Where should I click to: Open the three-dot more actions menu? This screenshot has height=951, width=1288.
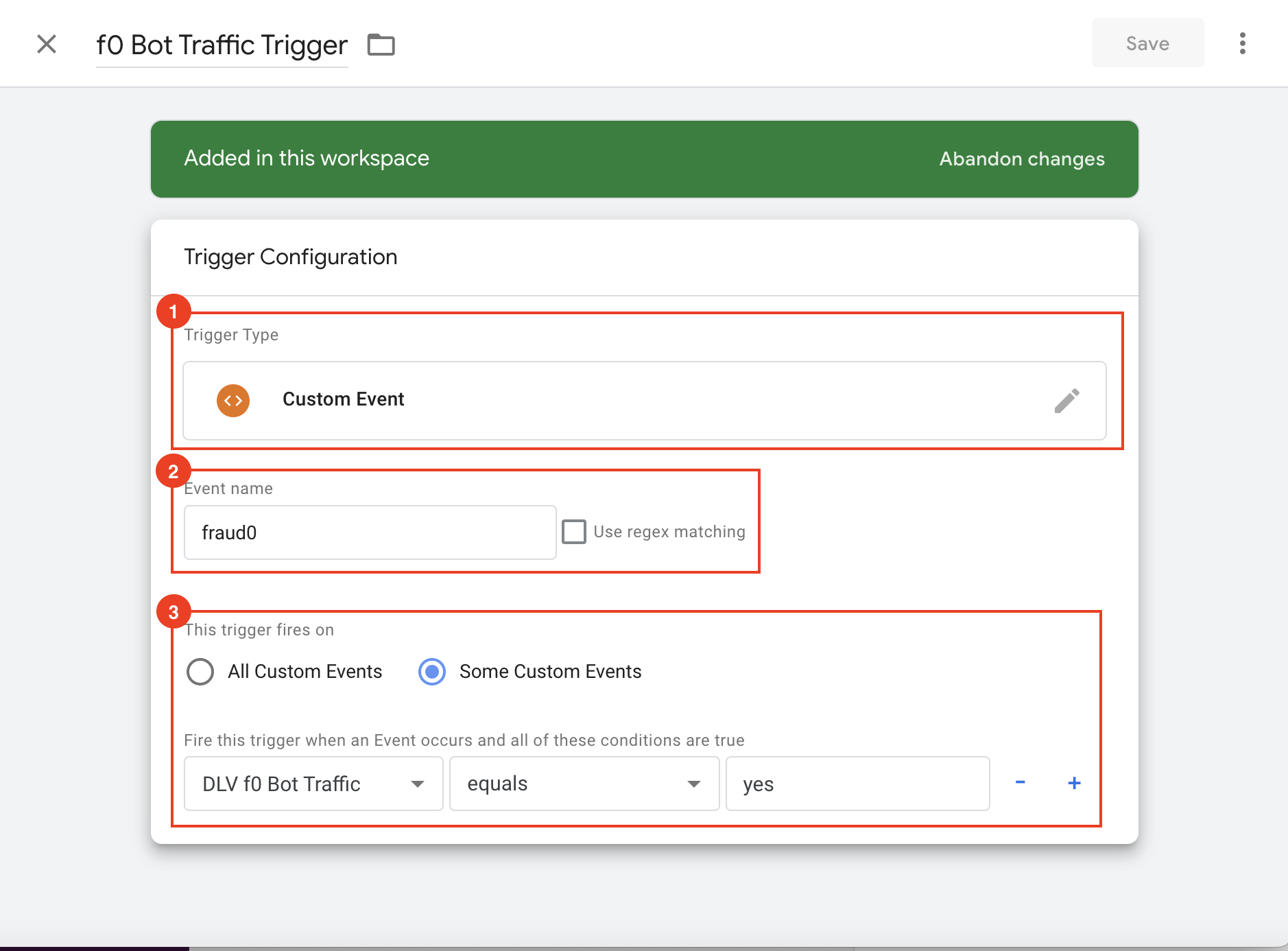click(x=1242, y=43)
